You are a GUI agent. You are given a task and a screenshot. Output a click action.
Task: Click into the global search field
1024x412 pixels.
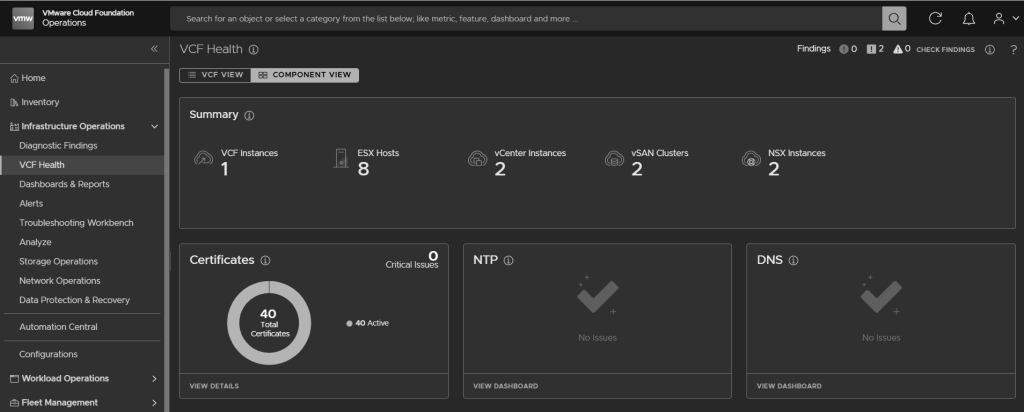tap(526, 18)
